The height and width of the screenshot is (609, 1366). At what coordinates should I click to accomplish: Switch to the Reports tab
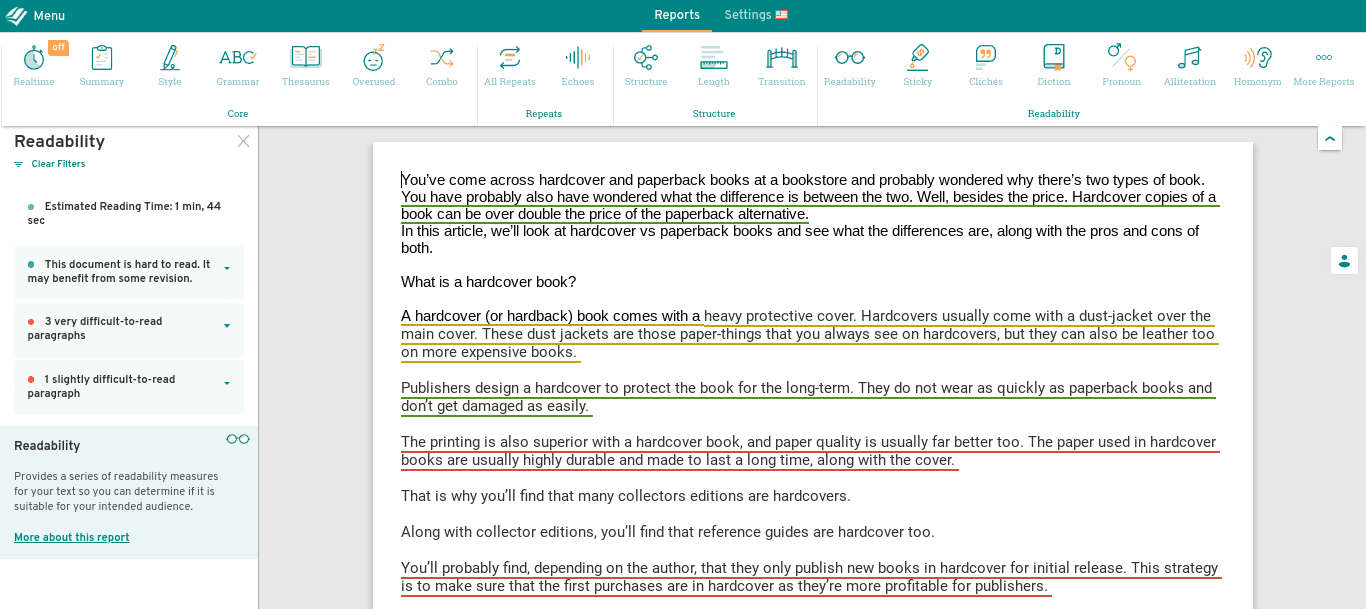click(677, 15)
